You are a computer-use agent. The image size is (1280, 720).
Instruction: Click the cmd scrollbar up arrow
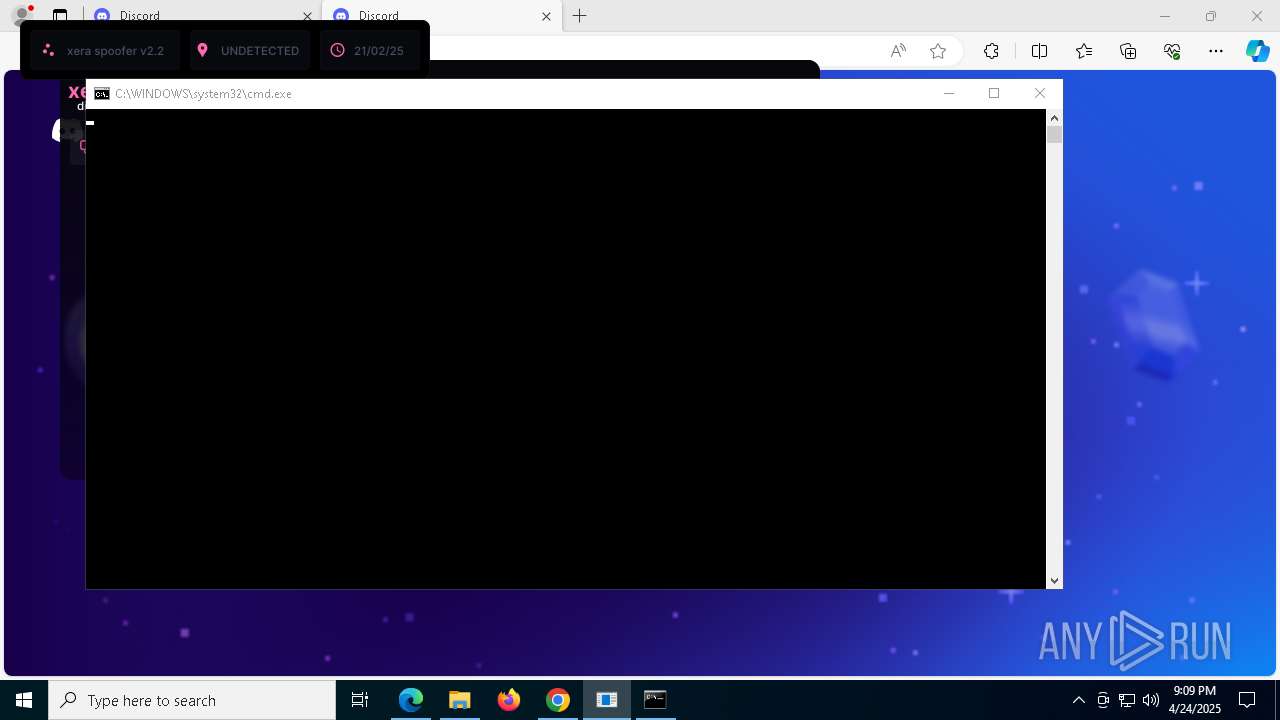pyautogui.click(x=1054, y=118)
